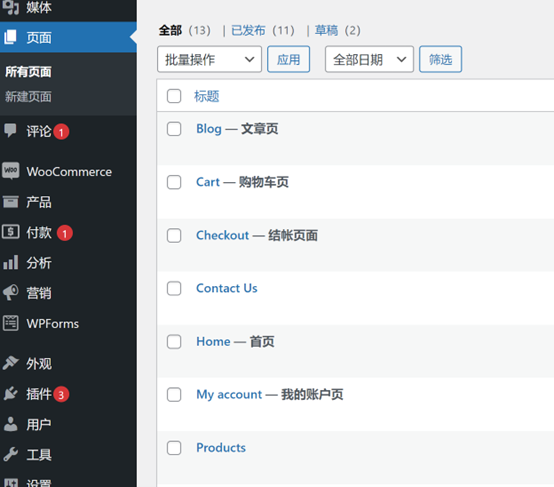Click the red payments count badge
554x487 pixels.
[x=65, y=233]
